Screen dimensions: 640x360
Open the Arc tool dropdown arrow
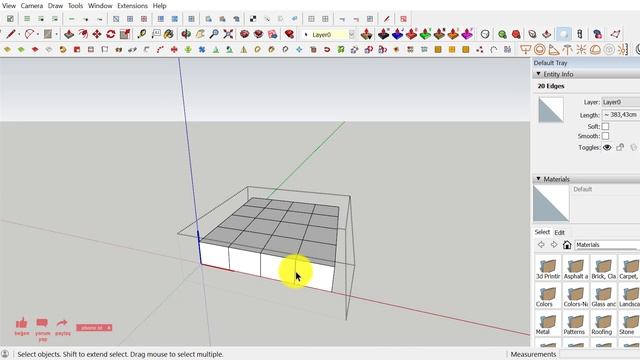tap(38, 34)
